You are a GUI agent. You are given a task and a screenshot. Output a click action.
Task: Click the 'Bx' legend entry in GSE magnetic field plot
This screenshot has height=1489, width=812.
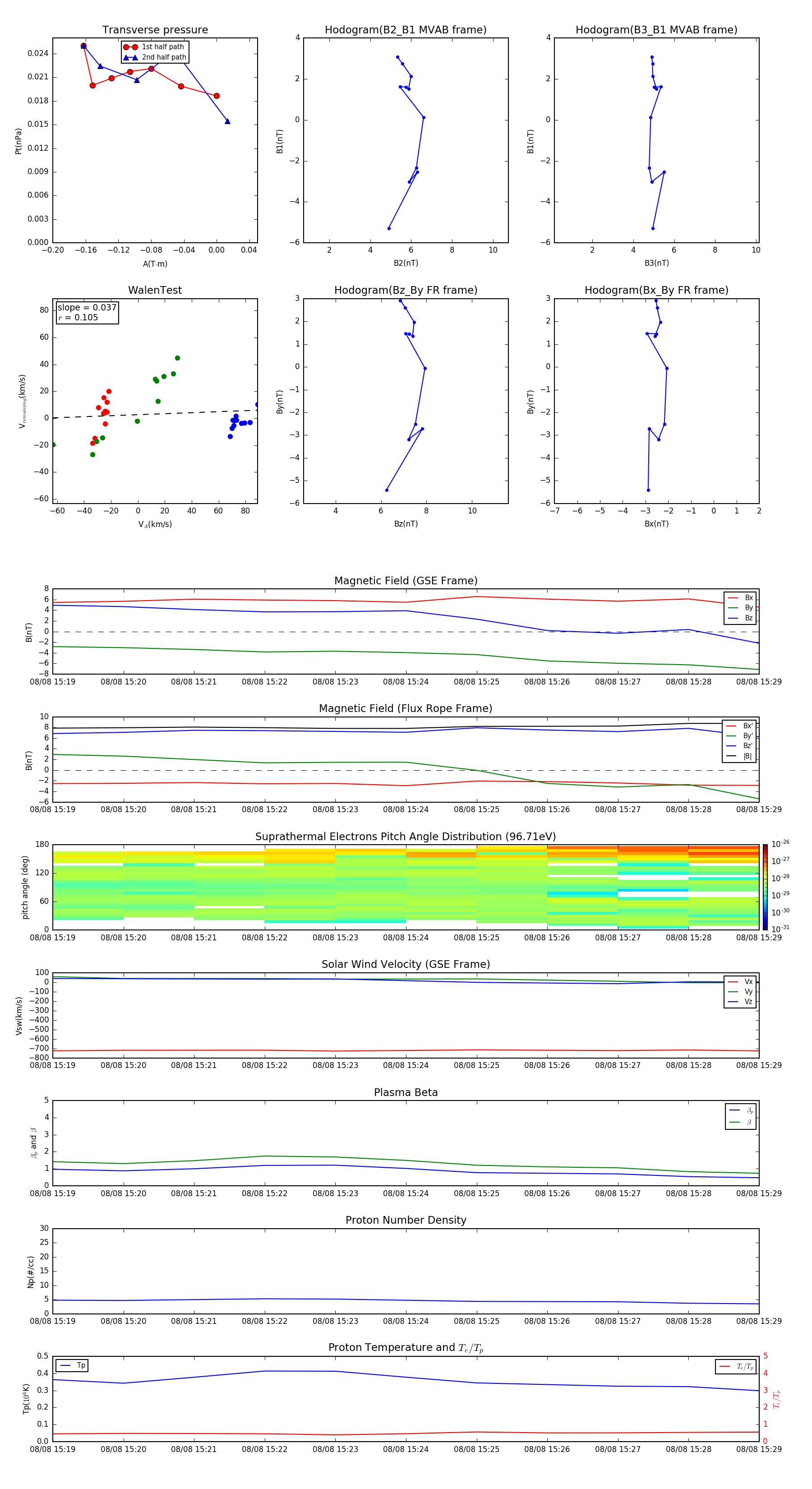click(740, 598)
